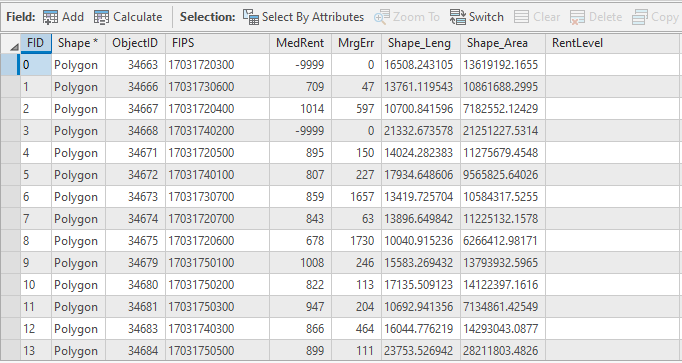Viewport: 682px width, 363px height.
Task: Click FIPS value 17031740200
Action: (201, 131)
